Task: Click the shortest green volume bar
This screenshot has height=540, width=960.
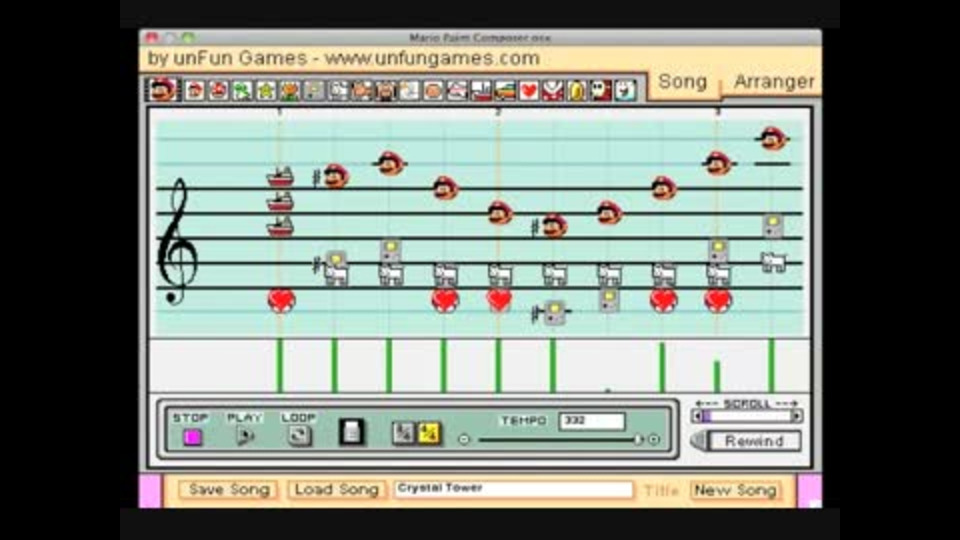Action: (x=717, y=377)
